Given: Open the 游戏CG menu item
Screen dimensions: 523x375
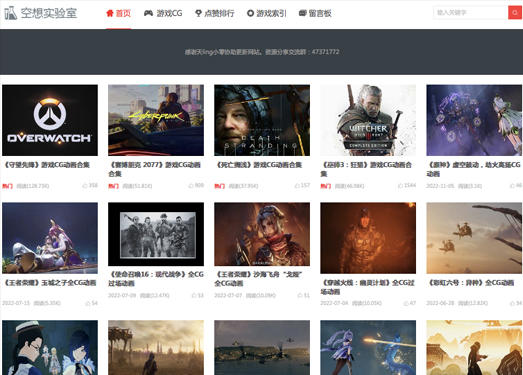Looking at the screenshot, I should (163, 13).
